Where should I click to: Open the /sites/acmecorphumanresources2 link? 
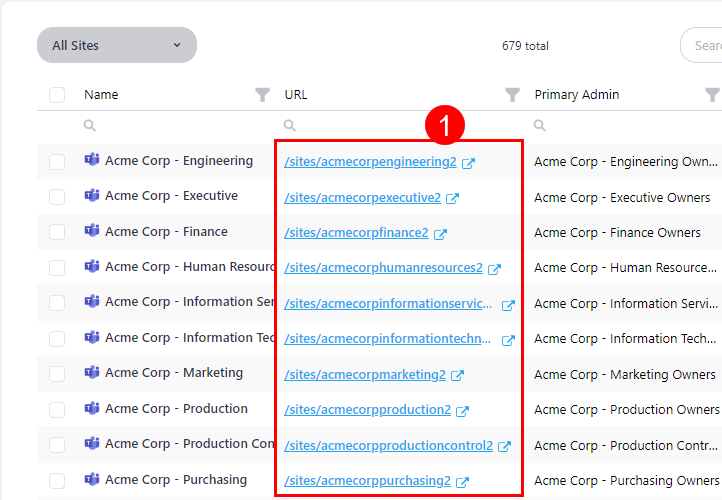383,268
